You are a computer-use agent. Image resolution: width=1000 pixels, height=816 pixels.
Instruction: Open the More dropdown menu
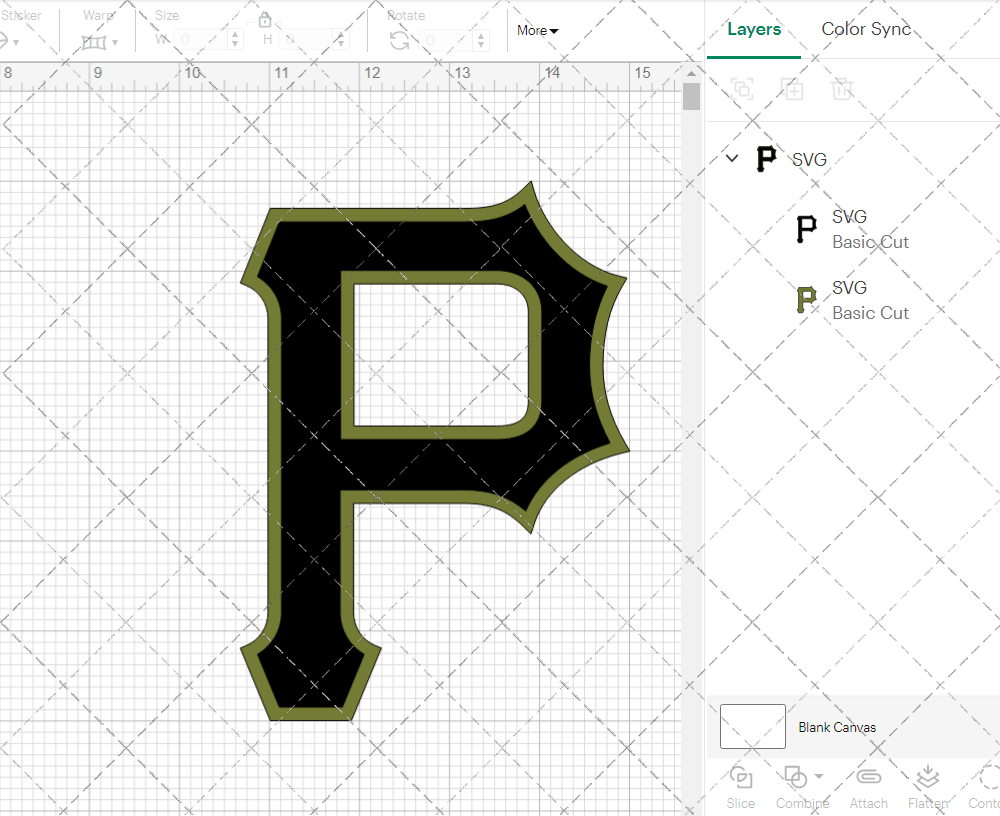(537, 31)
